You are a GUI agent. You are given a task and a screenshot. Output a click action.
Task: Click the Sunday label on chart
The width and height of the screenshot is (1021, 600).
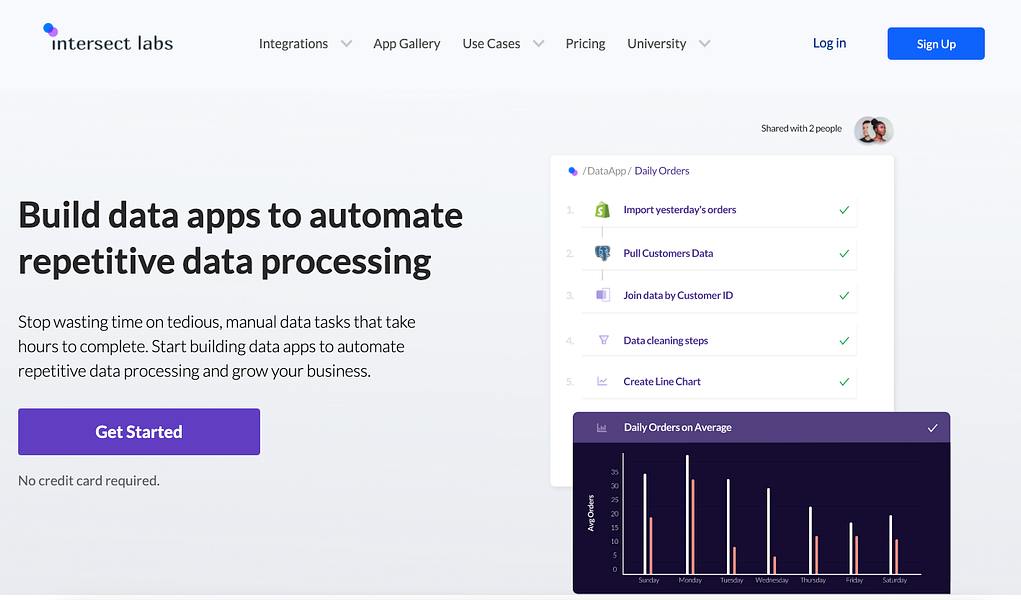pyautogui.click(x=649, y=580)
